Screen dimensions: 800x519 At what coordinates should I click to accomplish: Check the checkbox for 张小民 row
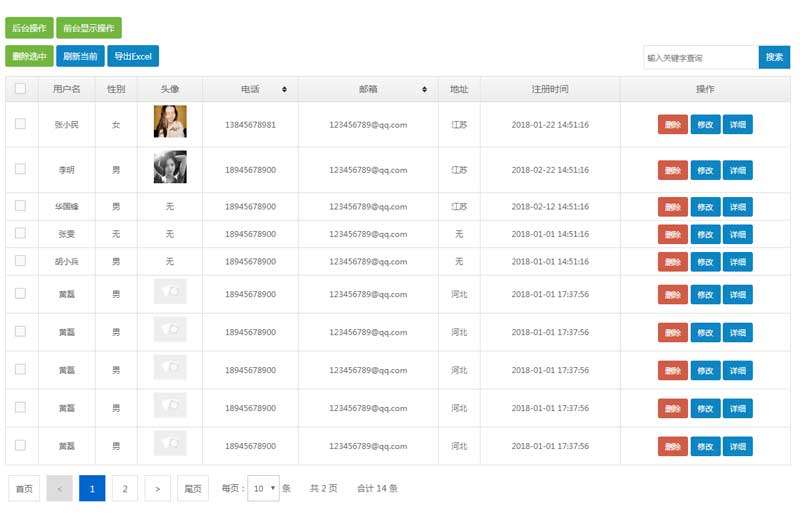coord(20,124)
